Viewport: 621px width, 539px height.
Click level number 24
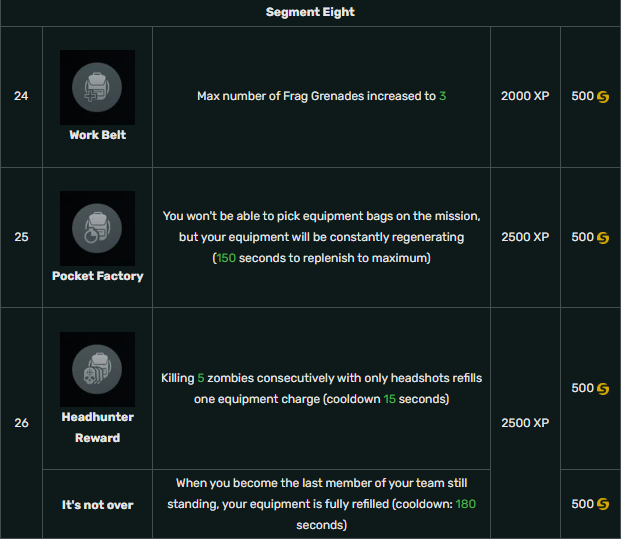pos(21,96)
